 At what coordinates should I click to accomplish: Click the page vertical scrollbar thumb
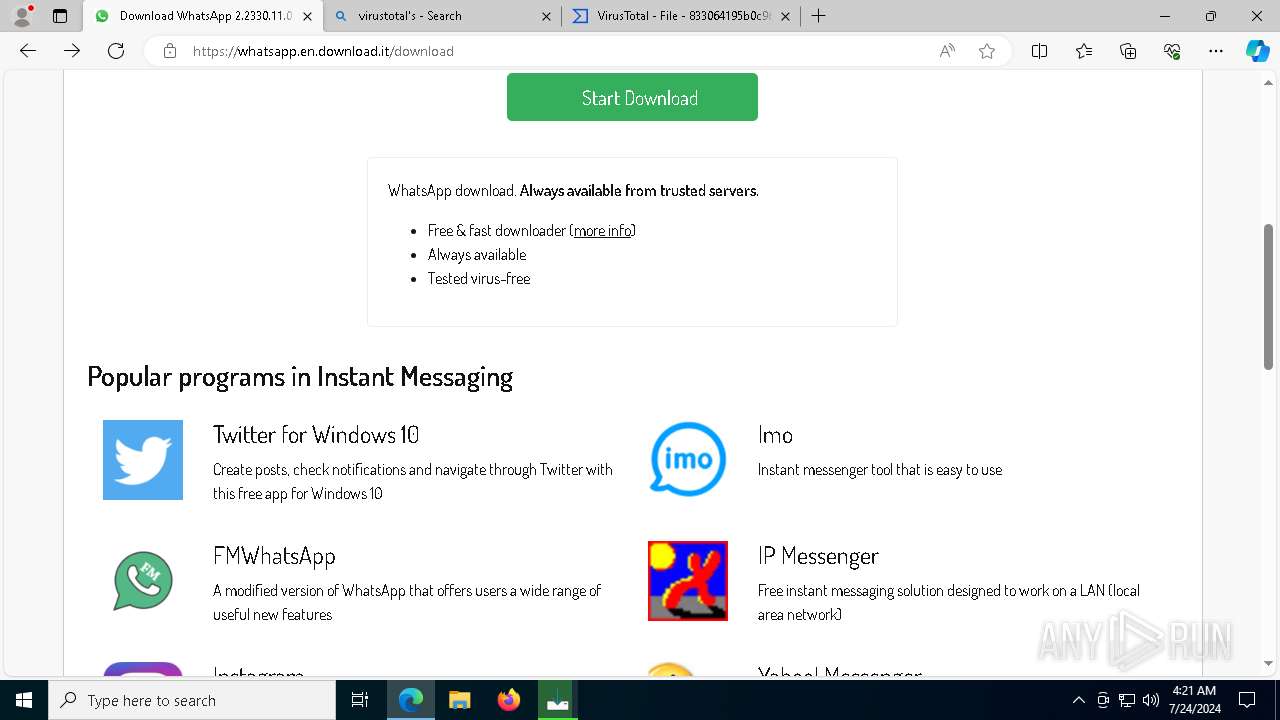(x=1269, y=296)
